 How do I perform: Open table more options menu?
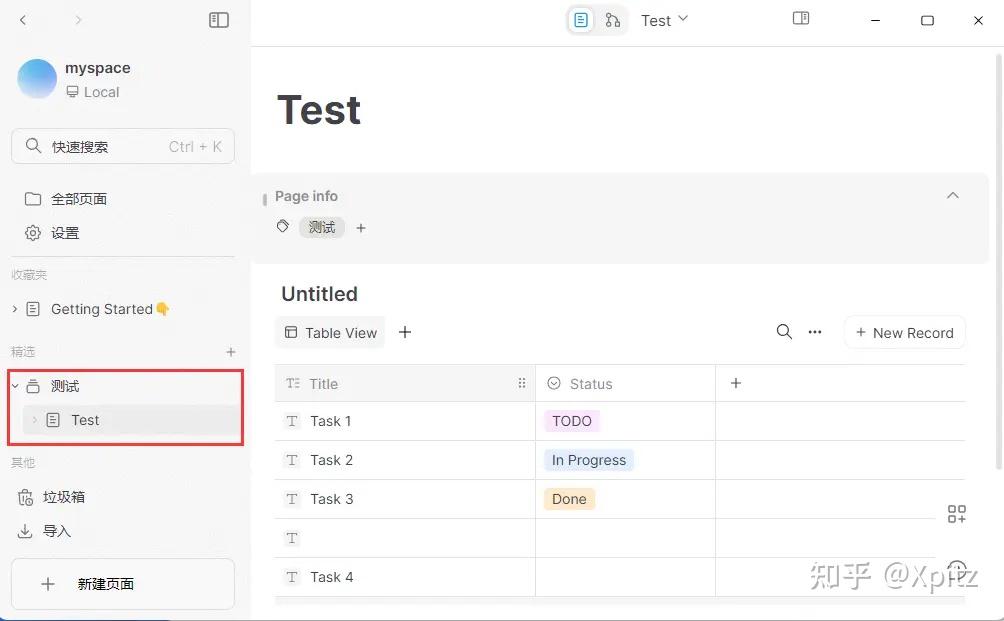(815, 332)
